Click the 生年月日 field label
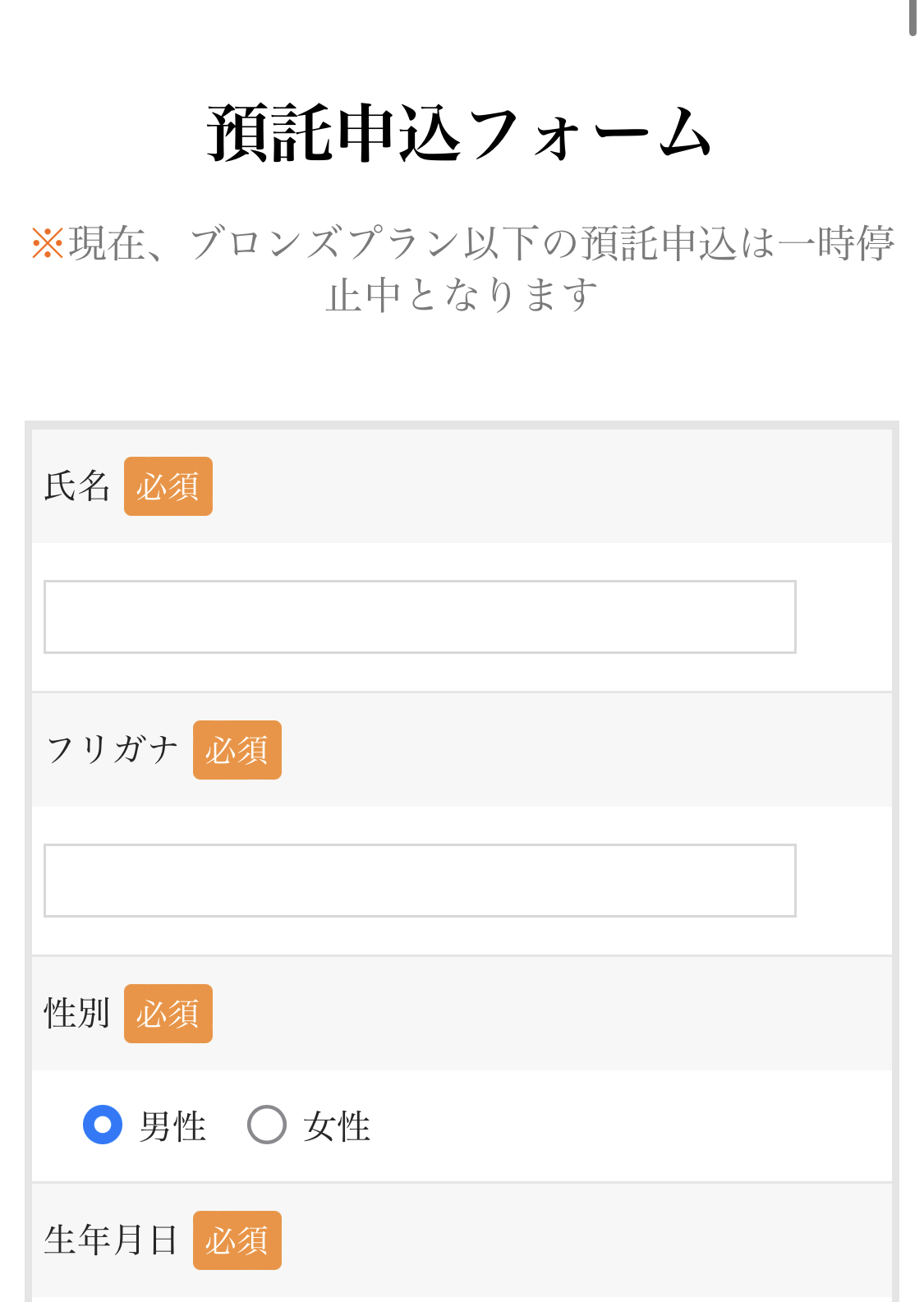924x1302 pixels. click(x=111, y=1240)
